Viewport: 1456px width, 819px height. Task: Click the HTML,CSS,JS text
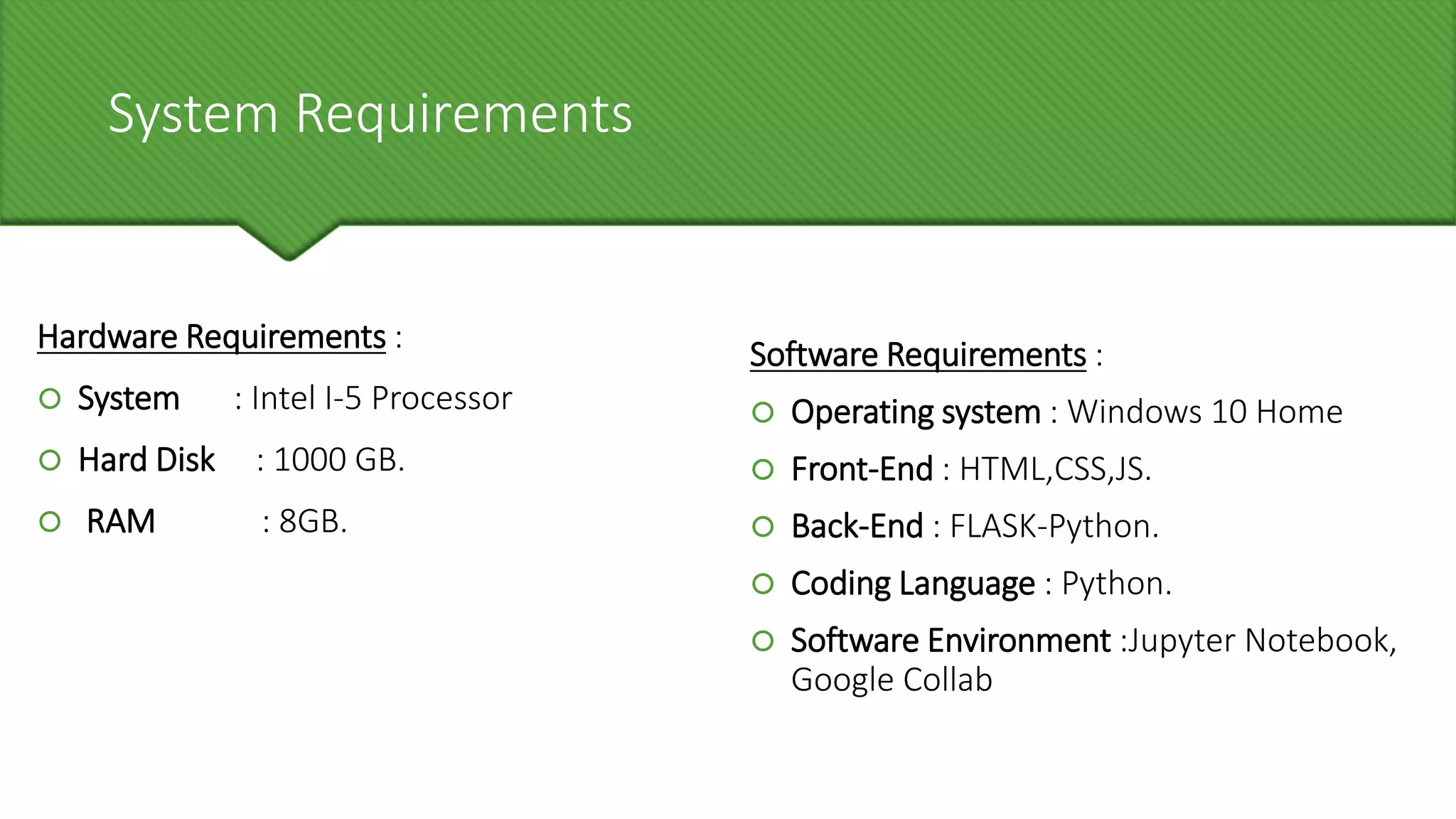[x=1055, y=469]
